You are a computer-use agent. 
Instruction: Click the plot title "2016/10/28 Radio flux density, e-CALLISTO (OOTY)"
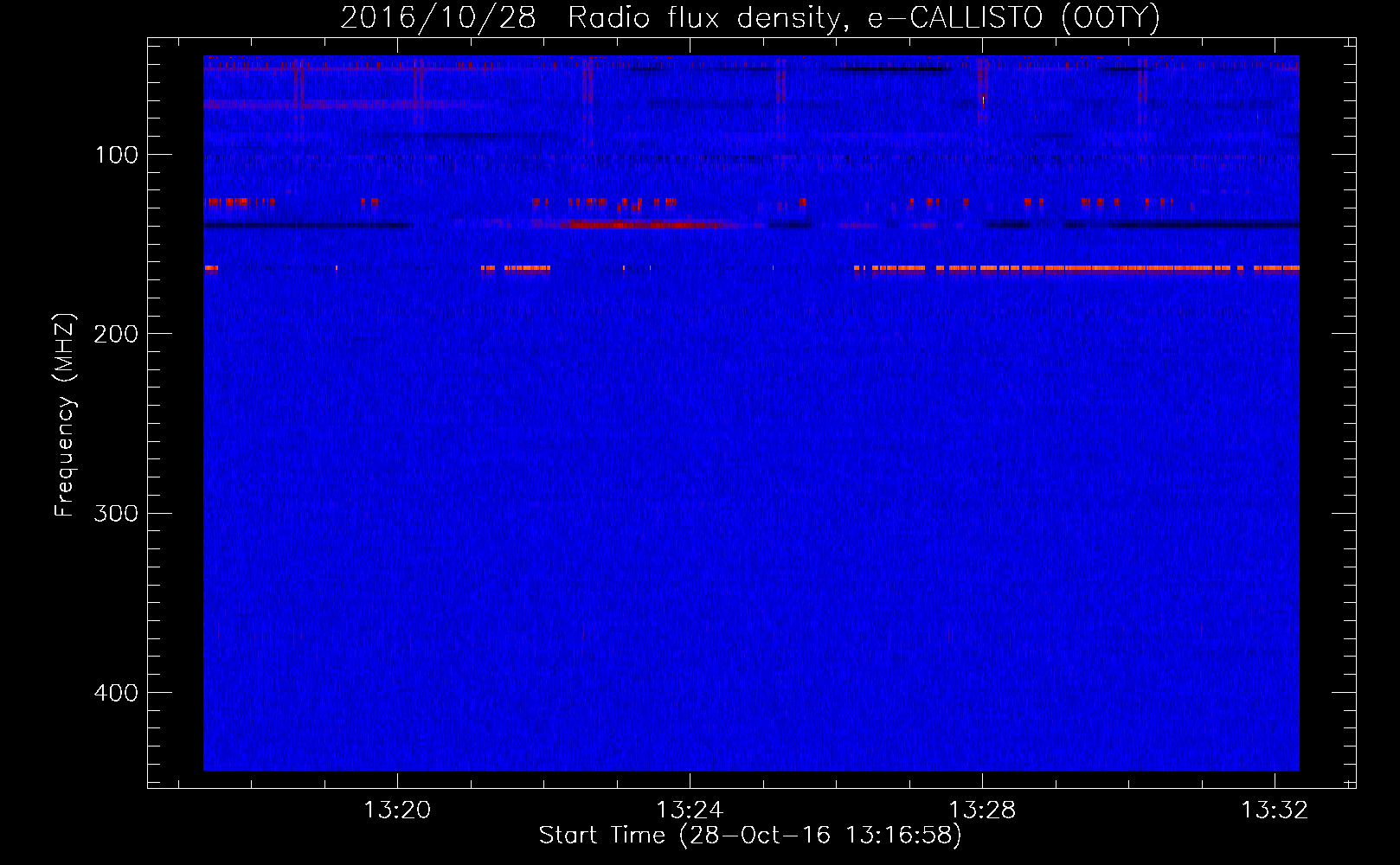coord(749,17)
